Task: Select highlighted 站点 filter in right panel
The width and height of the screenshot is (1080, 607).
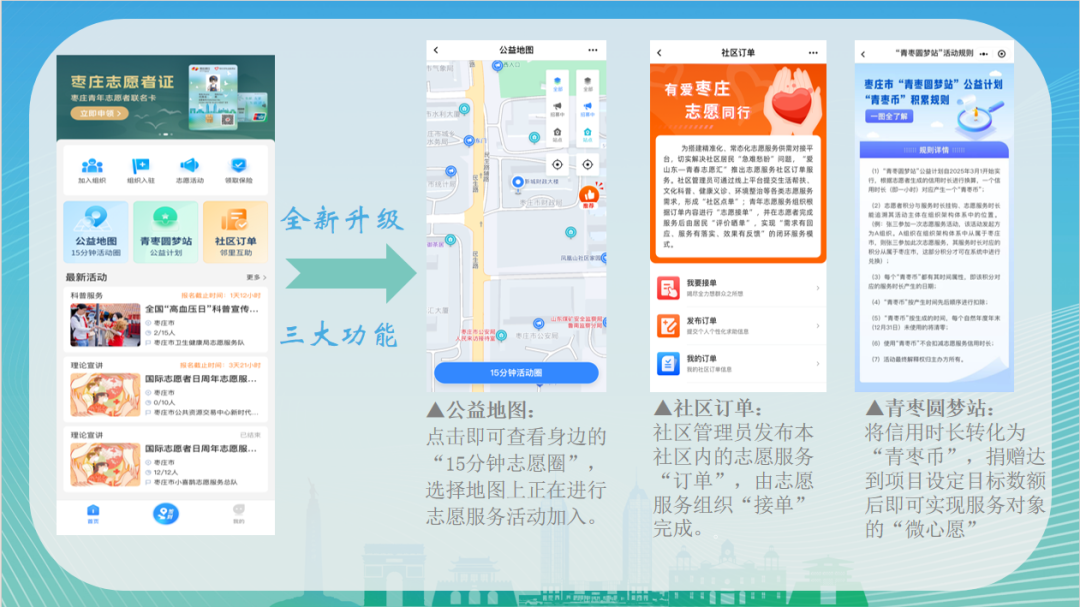Action: coord(588,134)
